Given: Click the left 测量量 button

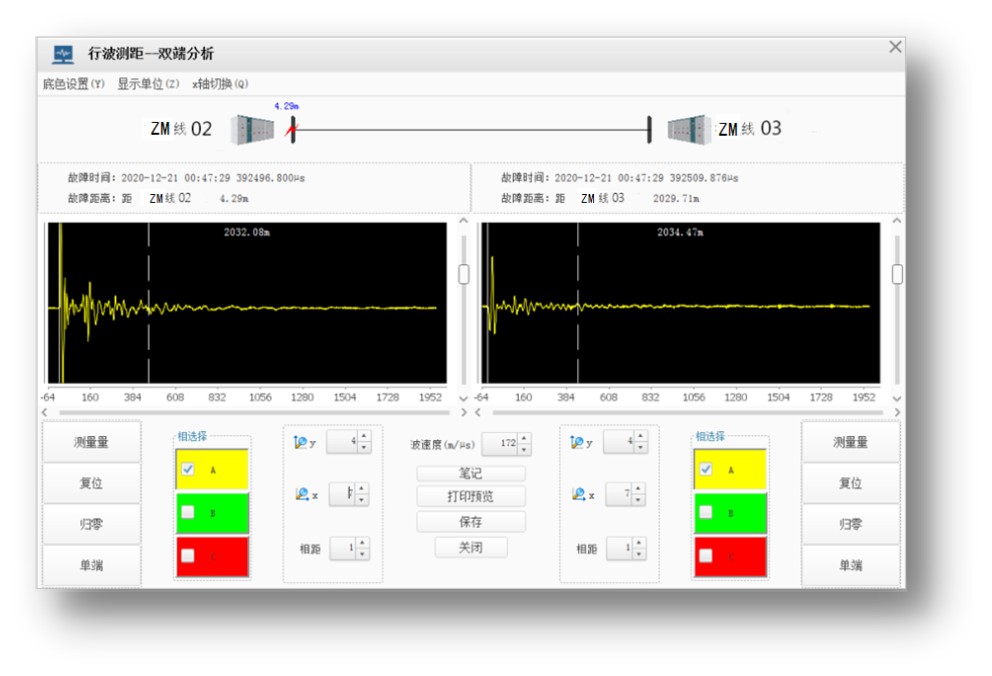Looking at the screenshot, I should (x=91, y=442).
